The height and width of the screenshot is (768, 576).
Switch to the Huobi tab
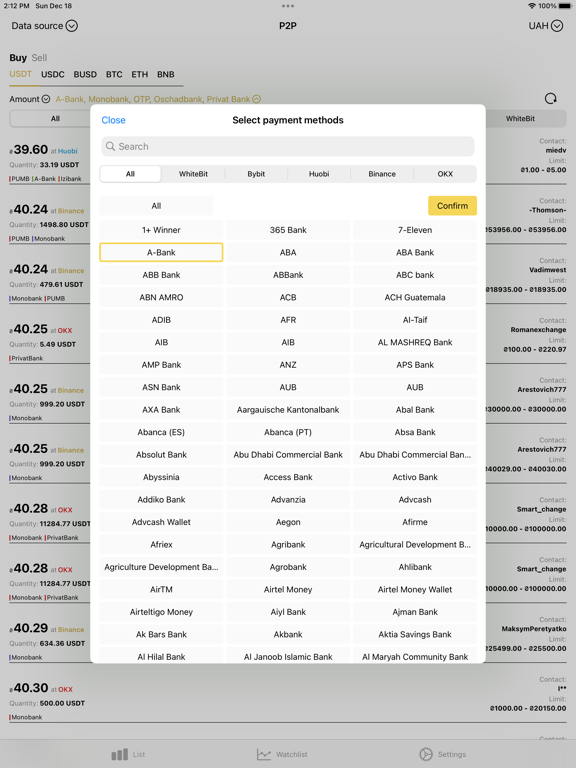click(x=319, y=174)
